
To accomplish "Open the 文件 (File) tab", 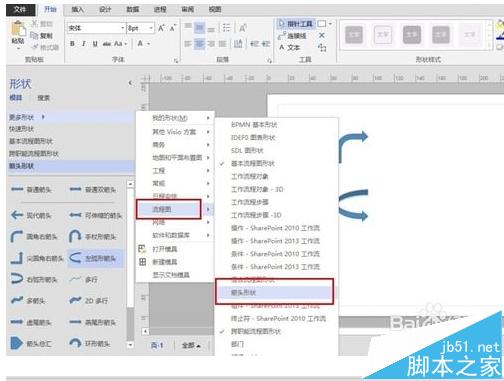I will click(20, 10).
